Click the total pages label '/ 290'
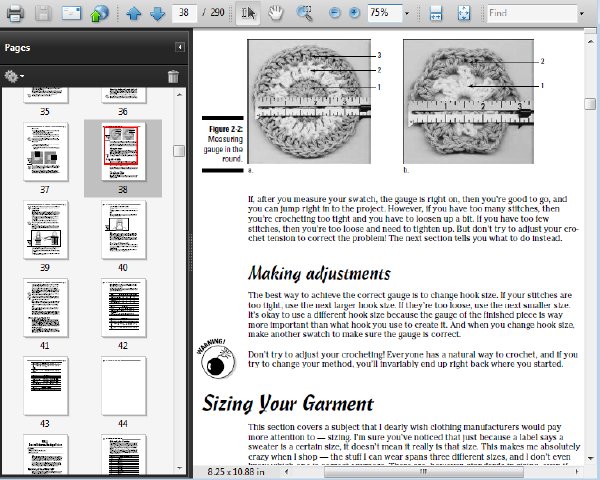This screenshot has width=600, height=480. pyautogui.click(x=214, y=13)
